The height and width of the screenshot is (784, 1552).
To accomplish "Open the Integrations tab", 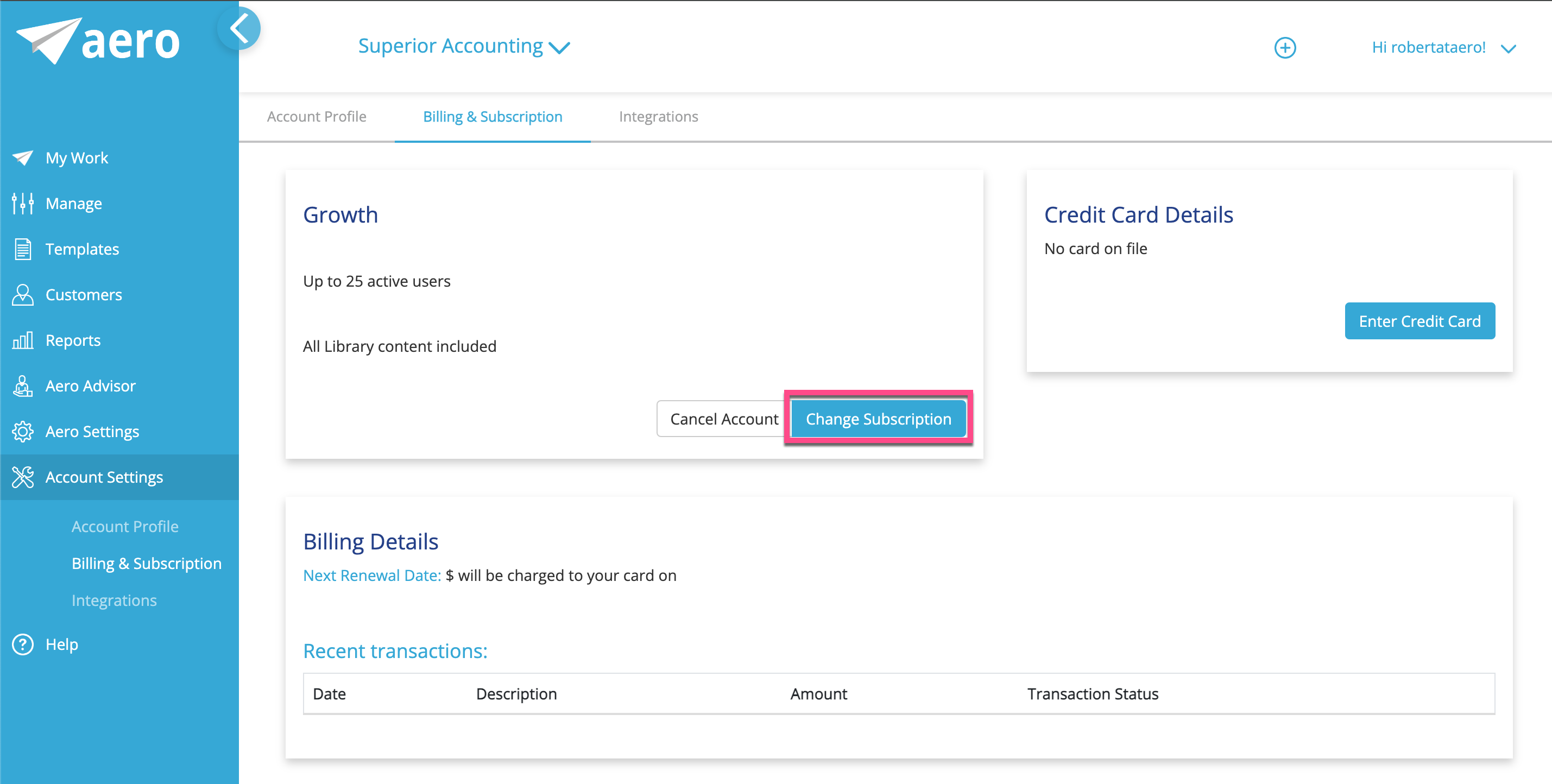I will [x=659, y=116].
